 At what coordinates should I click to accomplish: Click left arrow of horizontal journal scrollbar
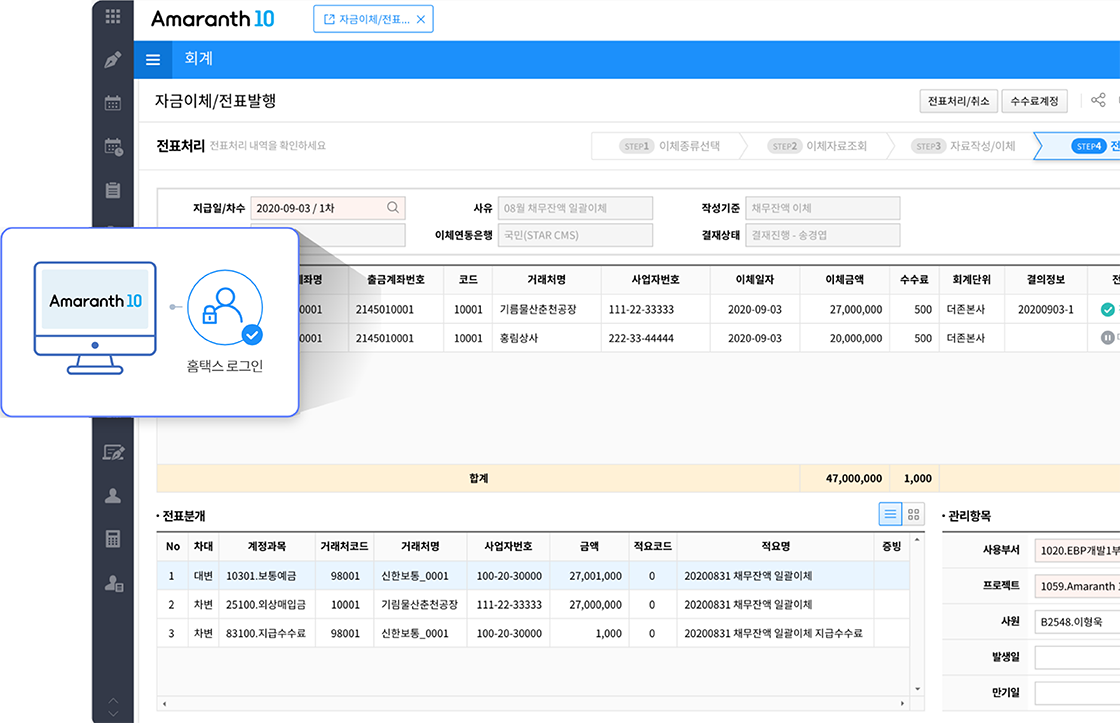[x=164, y=704]
